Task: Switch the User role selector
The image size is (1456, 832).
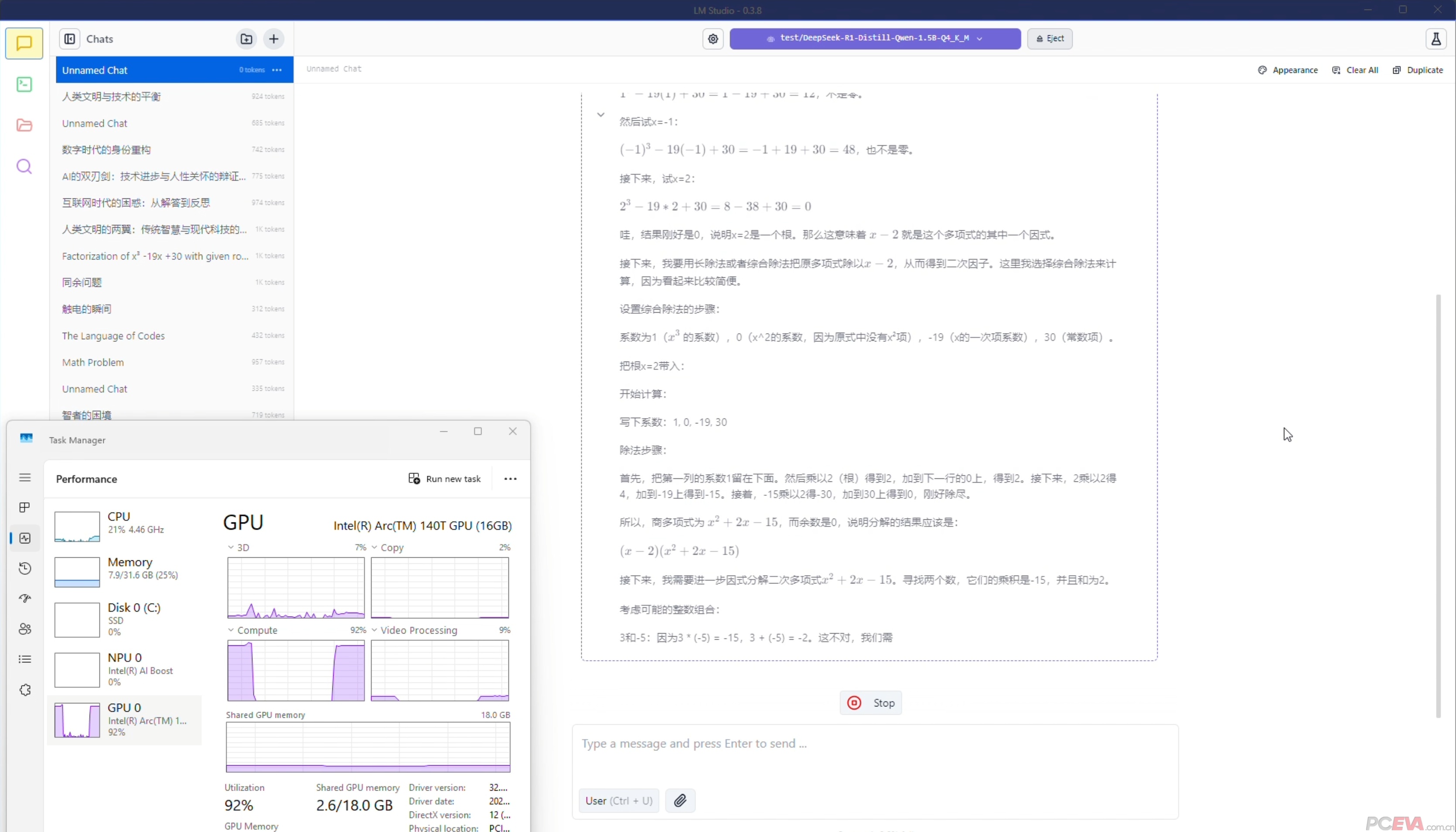Action: pos(619,801)
